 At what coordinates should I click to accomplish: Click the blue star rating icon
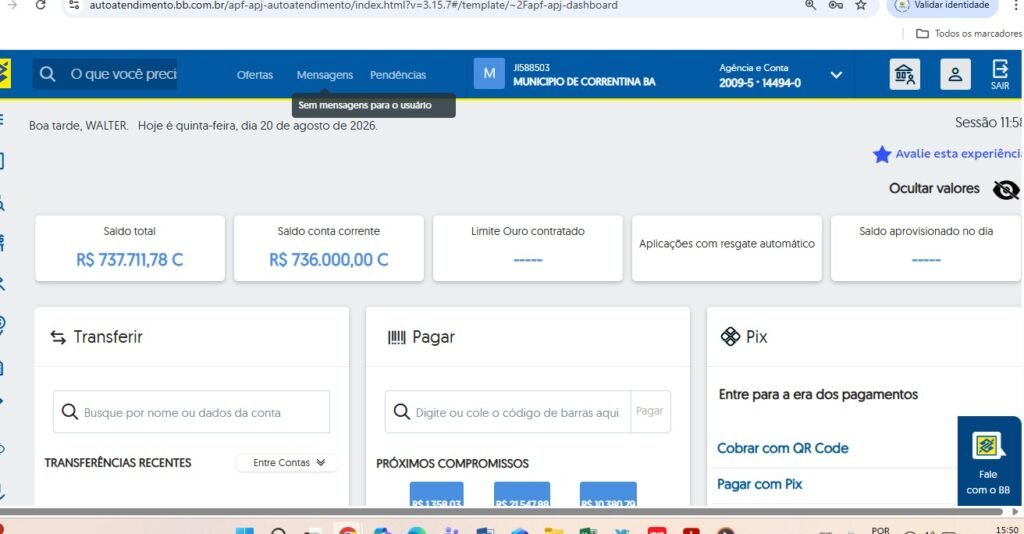pyautogui.click(x=882, y=154)
